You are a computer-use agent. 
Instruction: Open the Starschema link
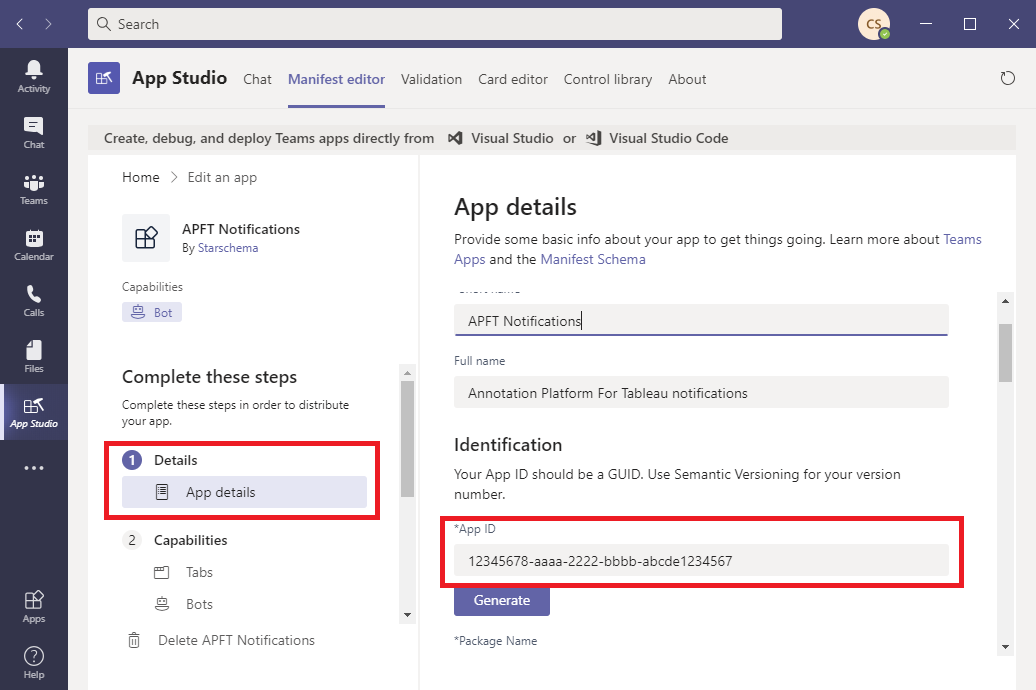tap(228, 248)
